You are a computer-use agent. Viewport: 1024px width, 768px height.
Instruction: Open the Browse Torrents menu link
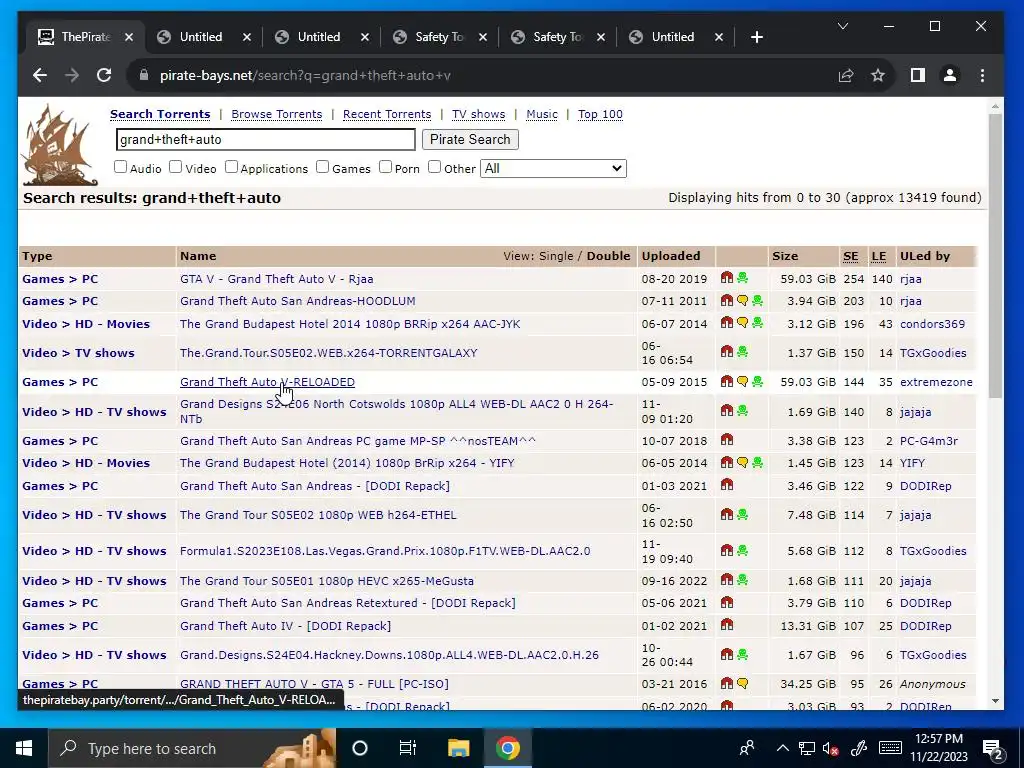point(277,114)
